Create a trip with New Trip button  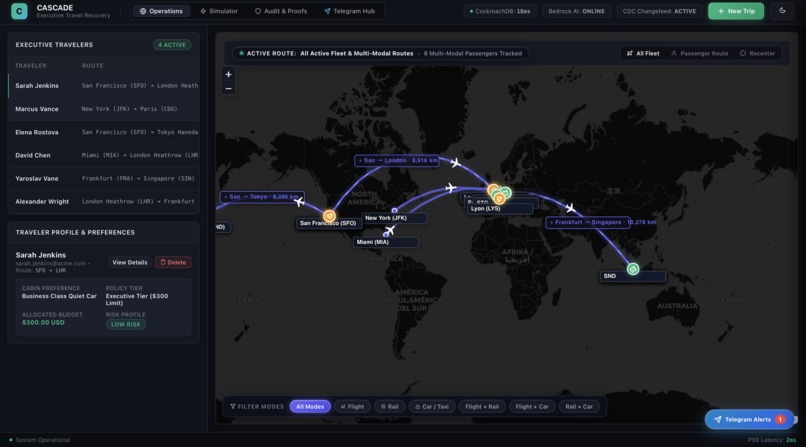click(x=736, y=11)
